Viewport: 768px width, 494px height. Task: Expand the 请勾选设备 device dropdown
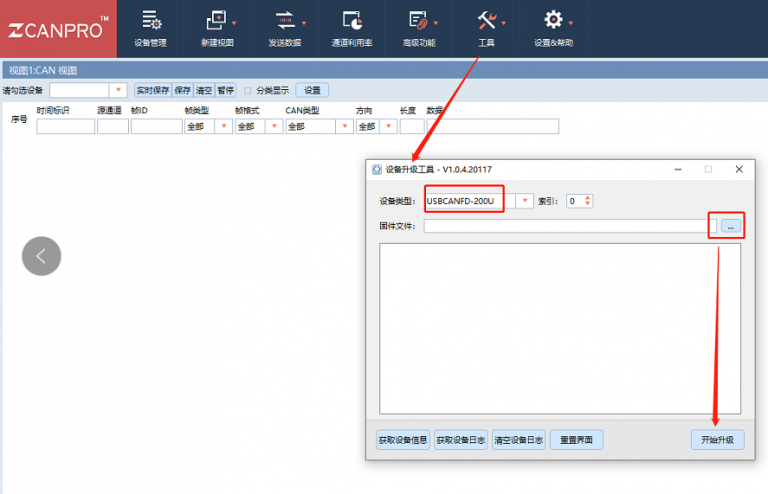tap(118, 90)
